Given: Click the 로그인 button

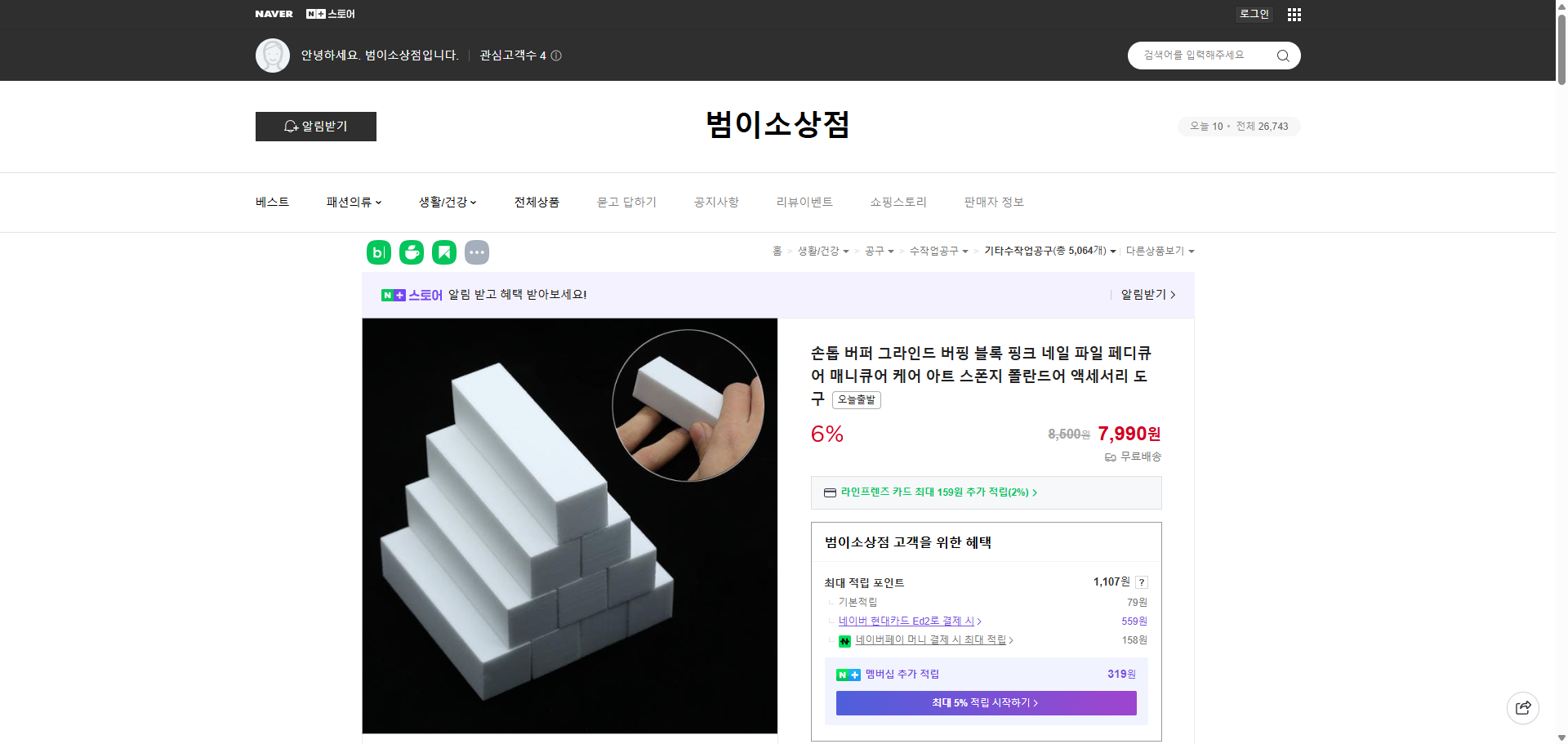Looking at the screenshot, I should (x=1254, y=14).
